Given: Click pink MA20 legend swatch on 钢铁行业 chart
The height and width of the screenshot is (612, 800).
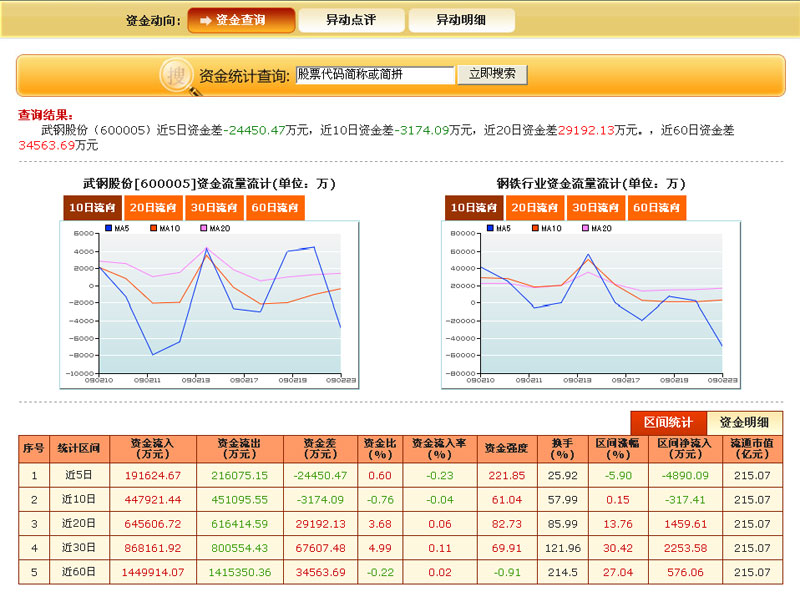Looking at the screenshot, I should 595,229.
